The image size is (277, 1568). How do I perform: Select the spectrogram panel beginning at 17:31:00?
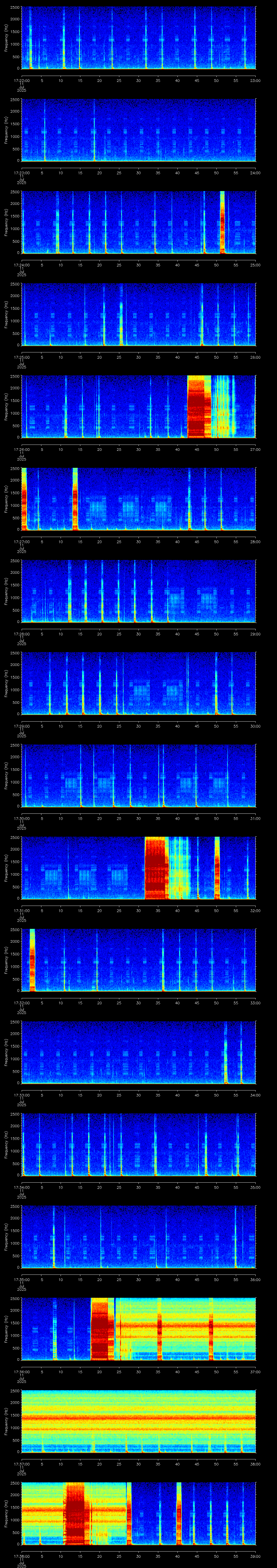(x=138, y=868)
